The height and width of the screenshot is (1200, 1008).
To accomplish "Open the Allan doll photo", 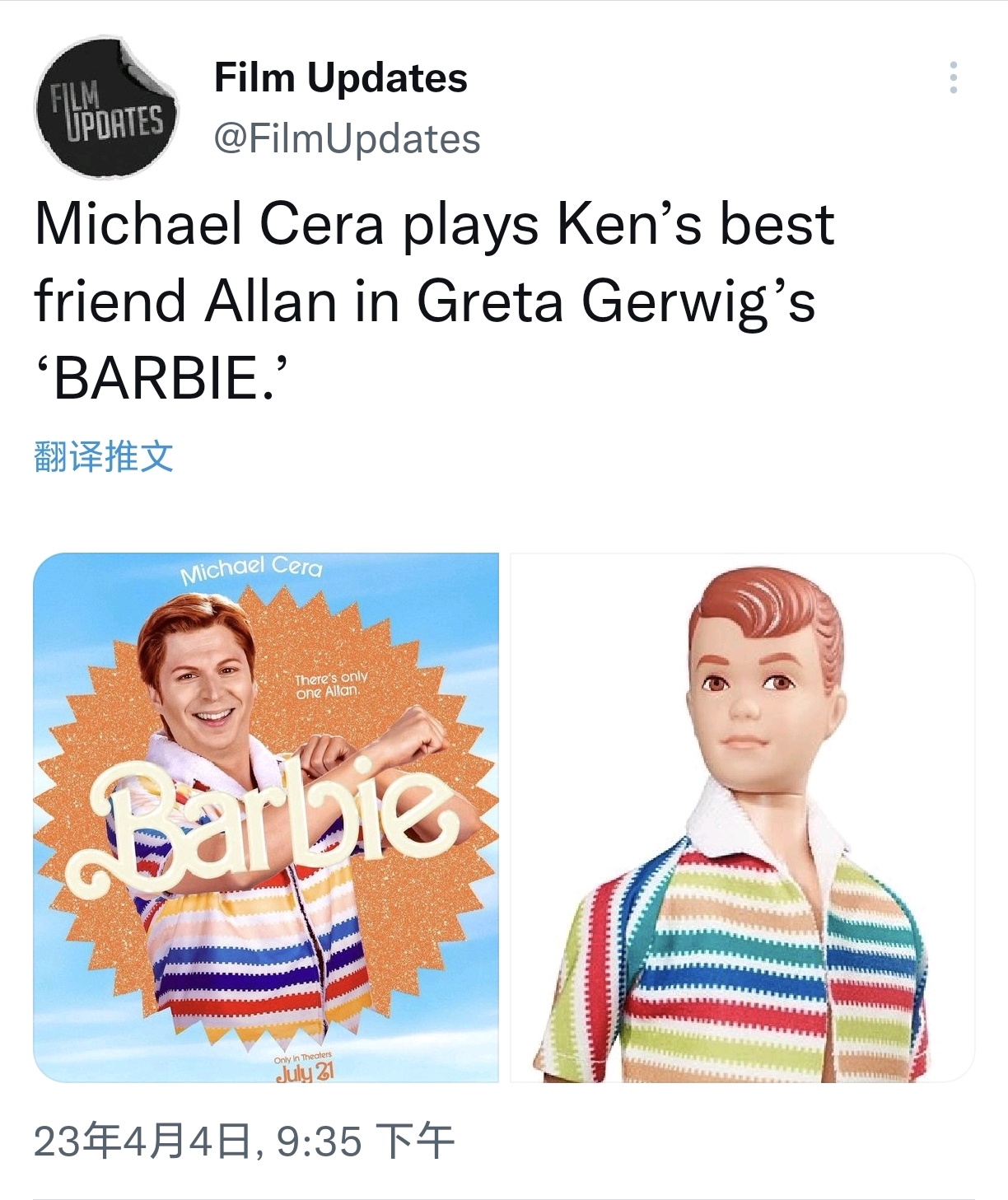I will (742, 817).
